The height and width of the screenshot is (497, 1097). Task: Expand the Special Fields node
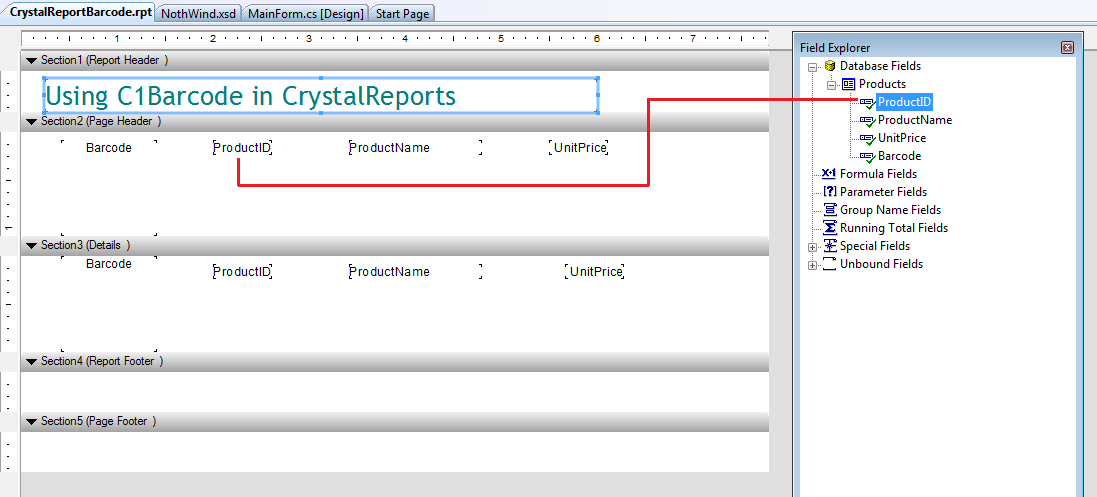click(813, 246)
